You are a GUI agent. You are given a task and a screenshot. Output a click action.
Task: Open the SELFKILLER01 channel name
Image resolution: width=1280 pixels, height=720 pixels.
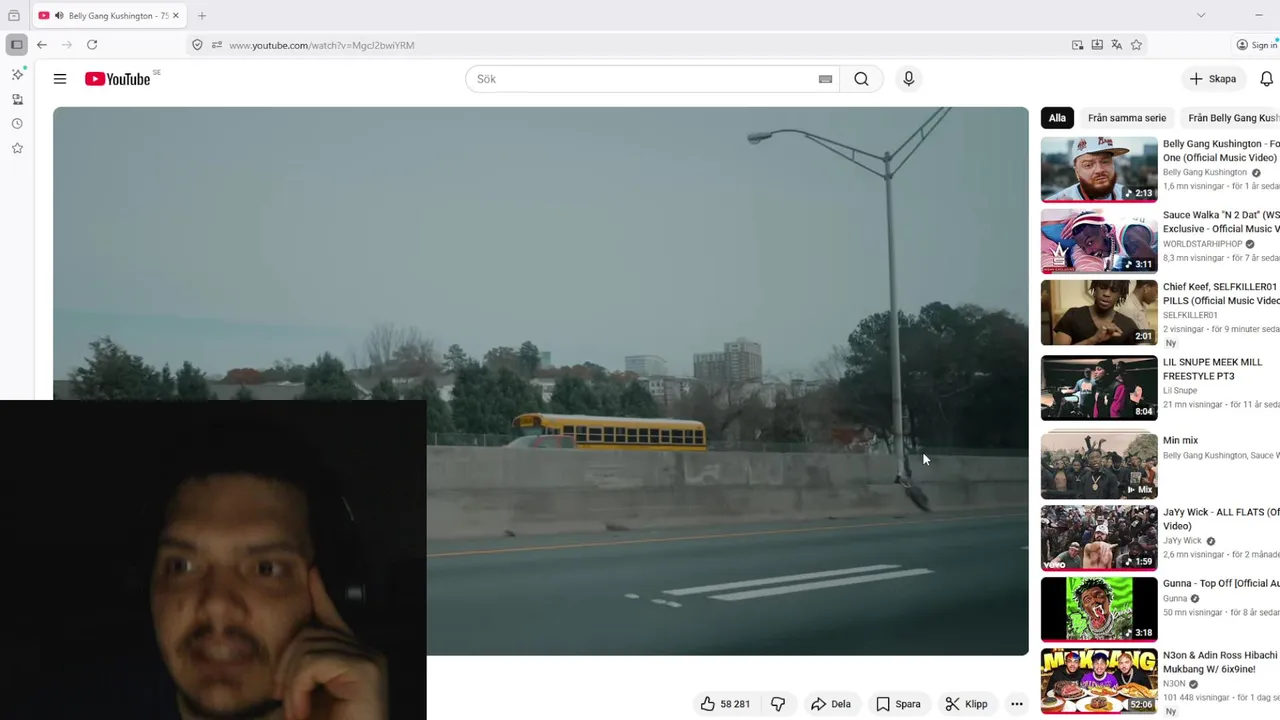click(1190, 315)
